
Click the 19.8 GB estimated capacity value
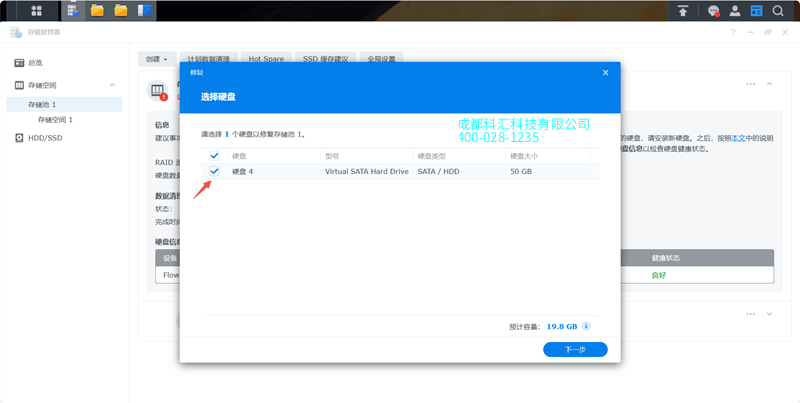(562, 326)
